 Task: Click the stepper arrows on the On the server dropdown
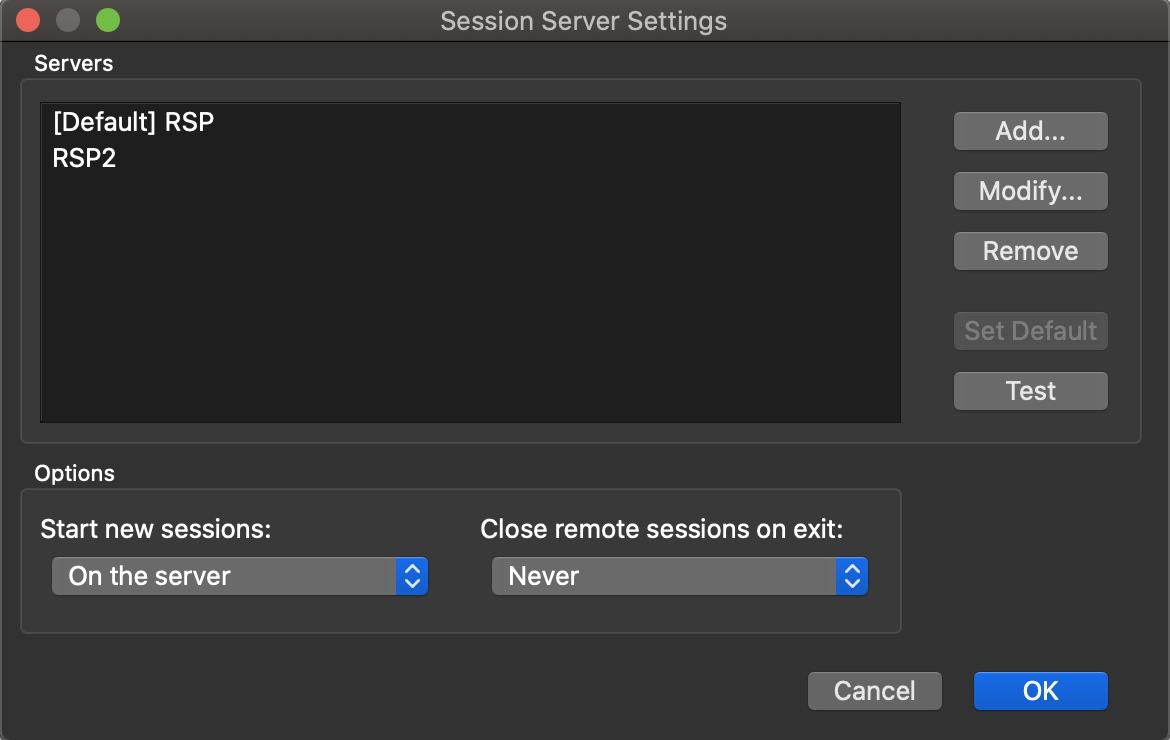coord(414,576)
